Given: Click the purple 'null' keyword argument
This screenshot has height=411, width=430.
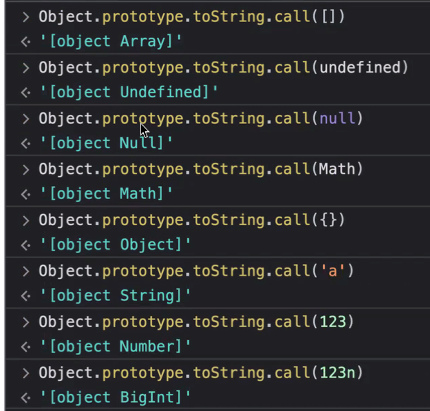Looking at the screenshot, I should coord(337,118).
